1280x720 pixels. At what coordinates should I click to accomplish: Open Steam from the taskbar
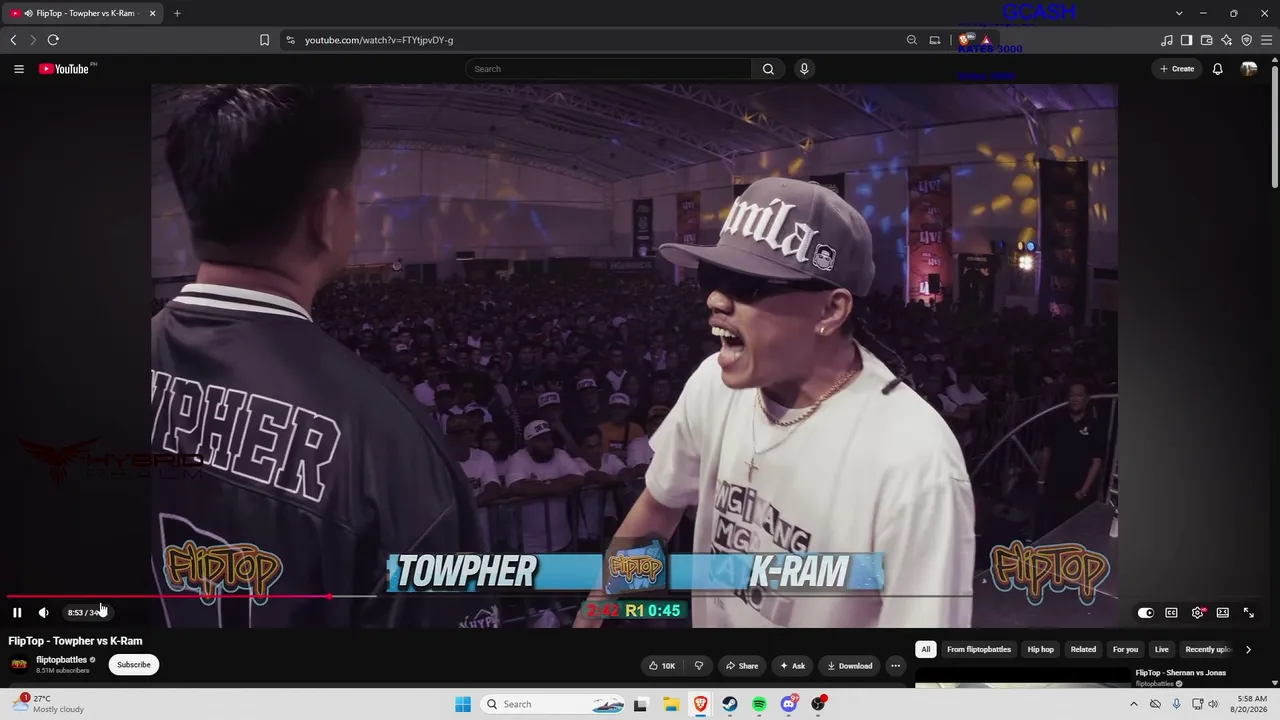(x=730, y=704)
